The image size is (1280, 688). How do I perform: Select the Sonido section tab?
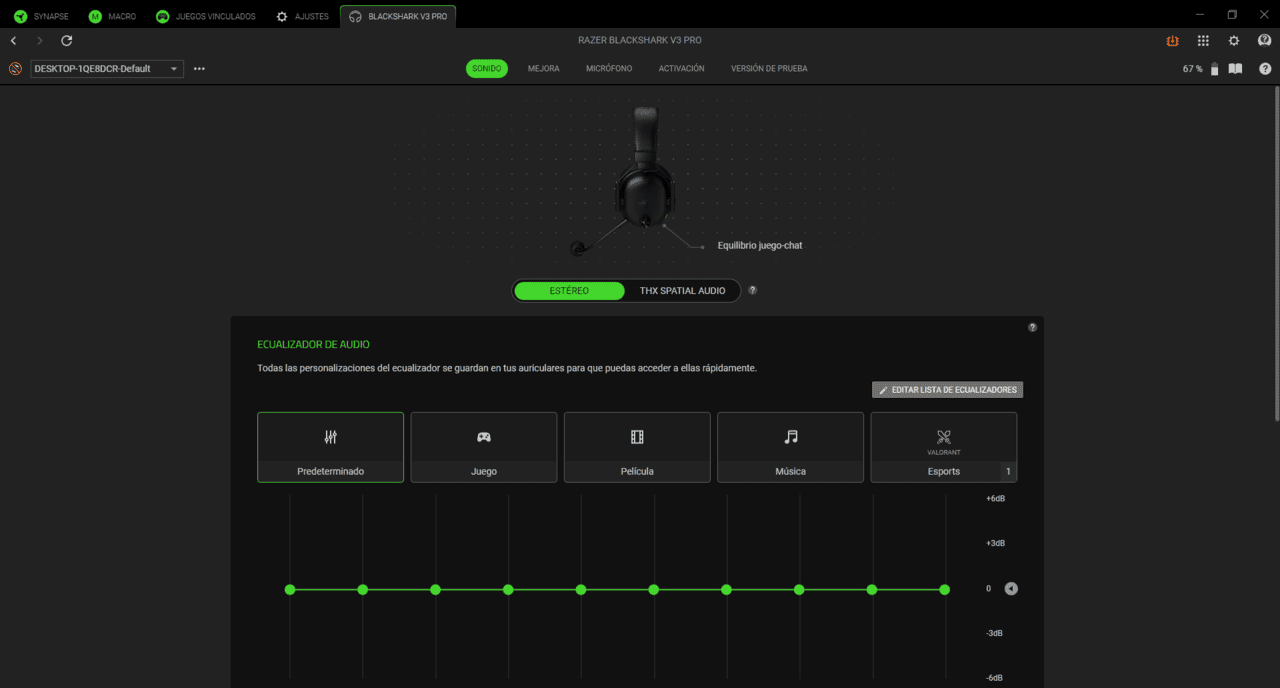[x=486, y=69]
